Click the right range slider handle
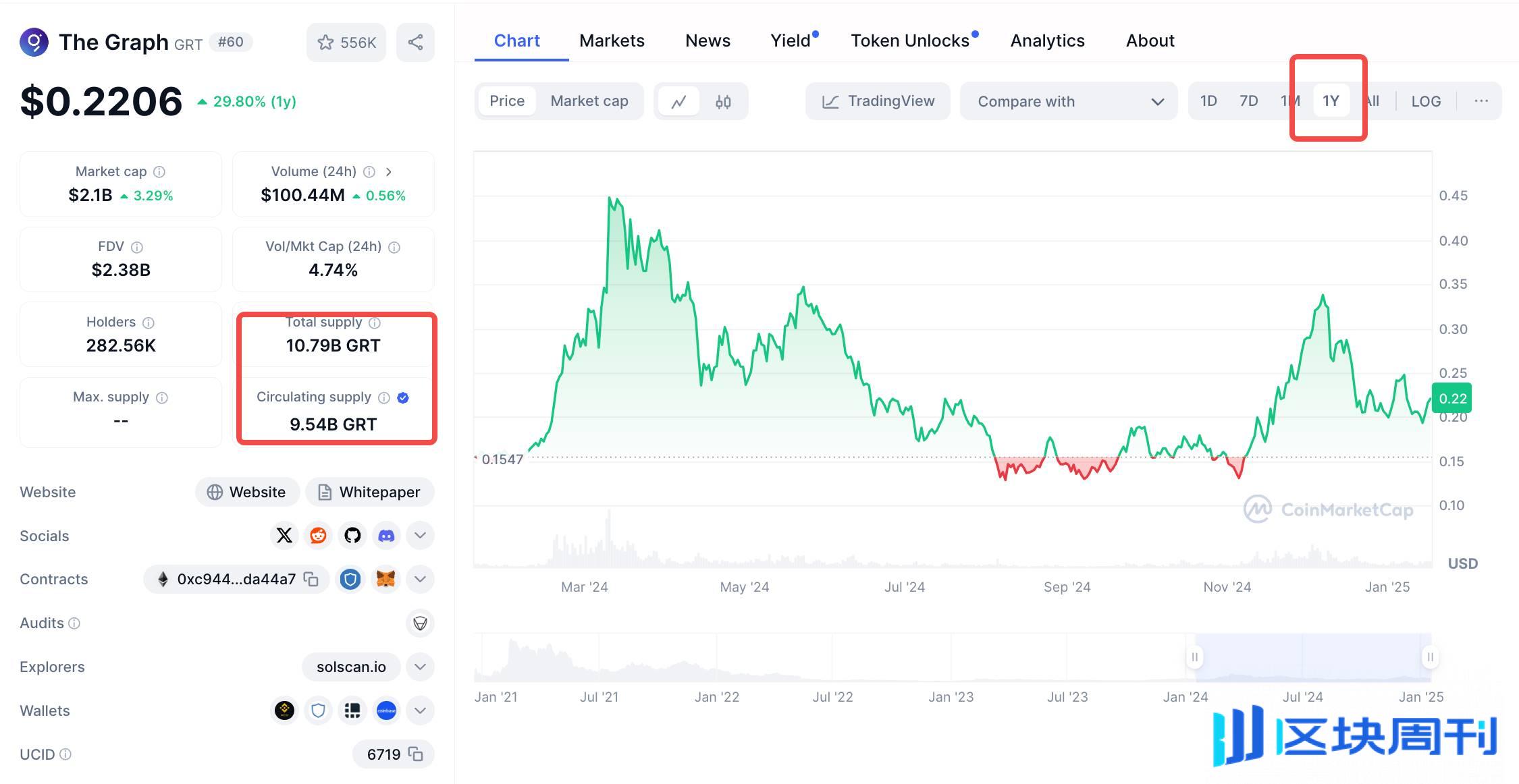The width and height of the screenshot is (1519, 784). 1430,656
